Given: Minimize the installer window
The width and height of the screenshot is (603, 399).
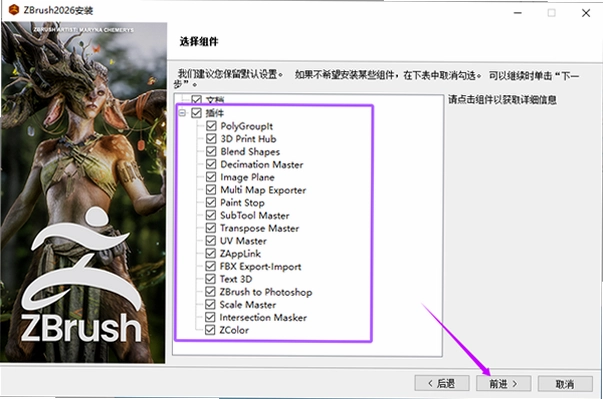Looking at the screenshot, I should pyautogui.click(x=518, y=13).
